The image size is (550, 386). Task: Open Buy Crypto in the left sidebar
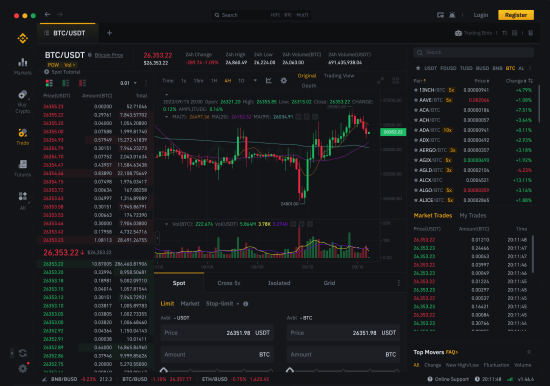tap(23, 102)
